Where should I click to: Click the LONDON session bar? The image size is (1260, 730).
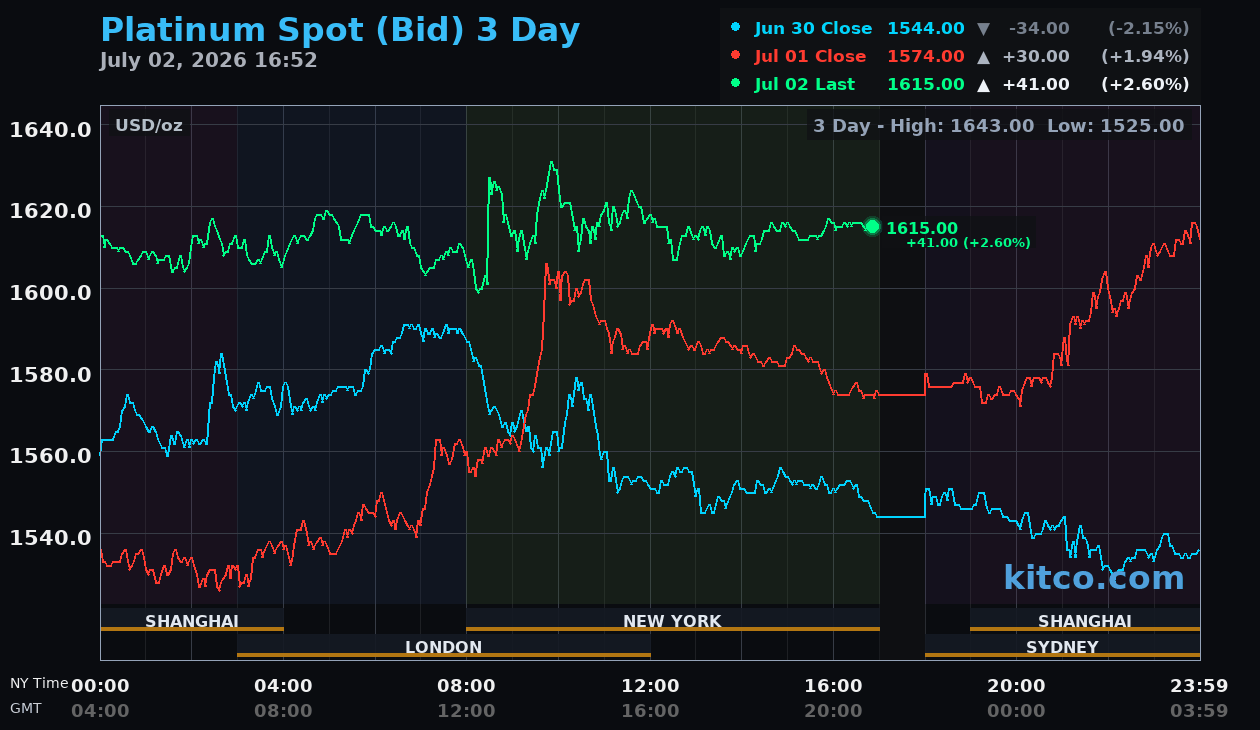444,647
